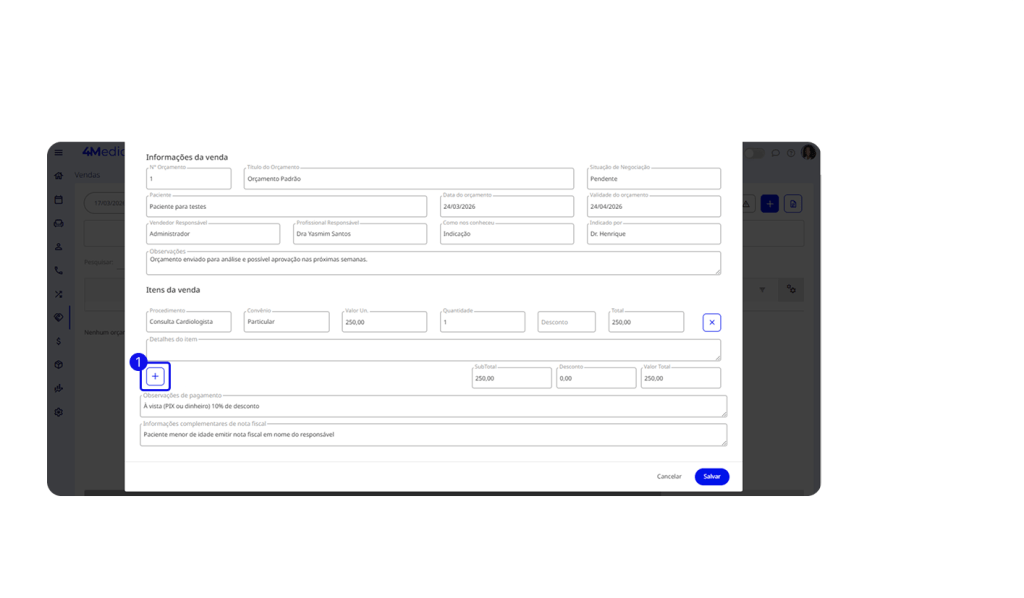Image resolution: width=1024 pixels, height=598 pixels.
Task: Click the Título do Orçamento field
Action: click(x=408, y=179)
